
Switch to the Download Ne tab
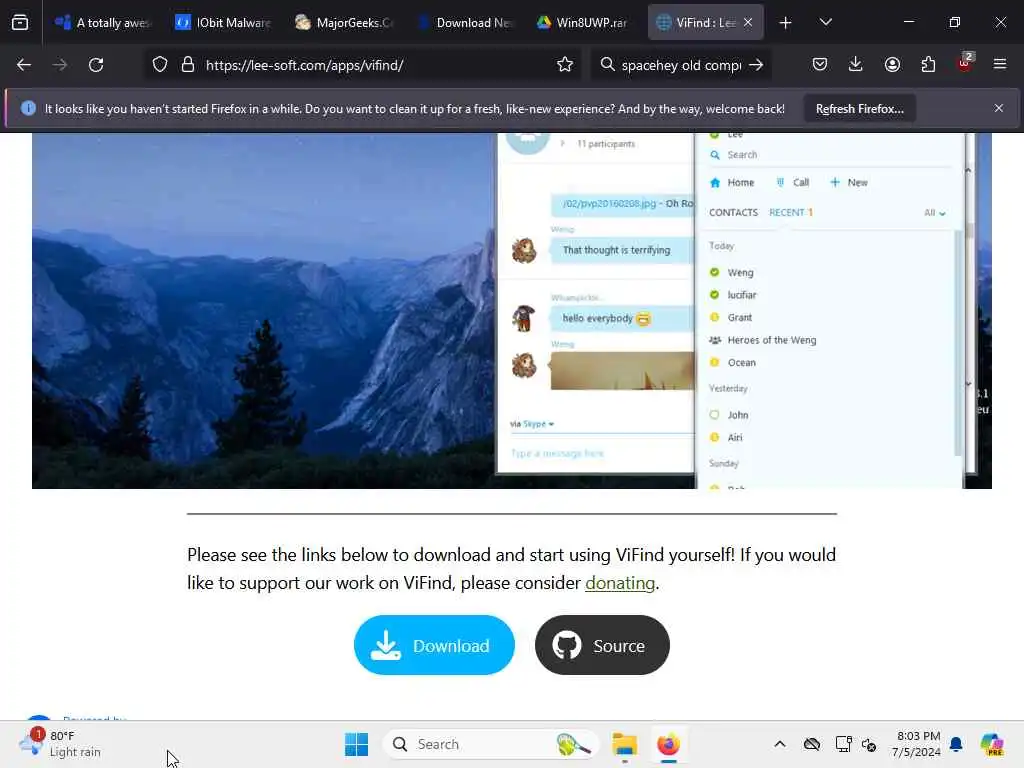[x=465, y=22]
